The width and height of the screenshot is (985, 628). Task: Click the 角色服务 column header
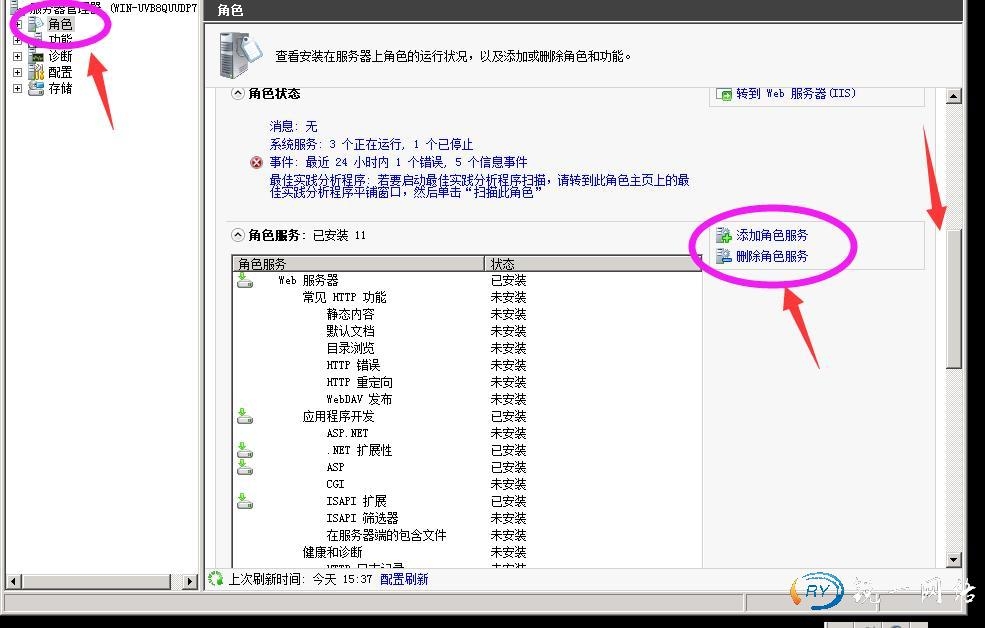coord(358,264)
